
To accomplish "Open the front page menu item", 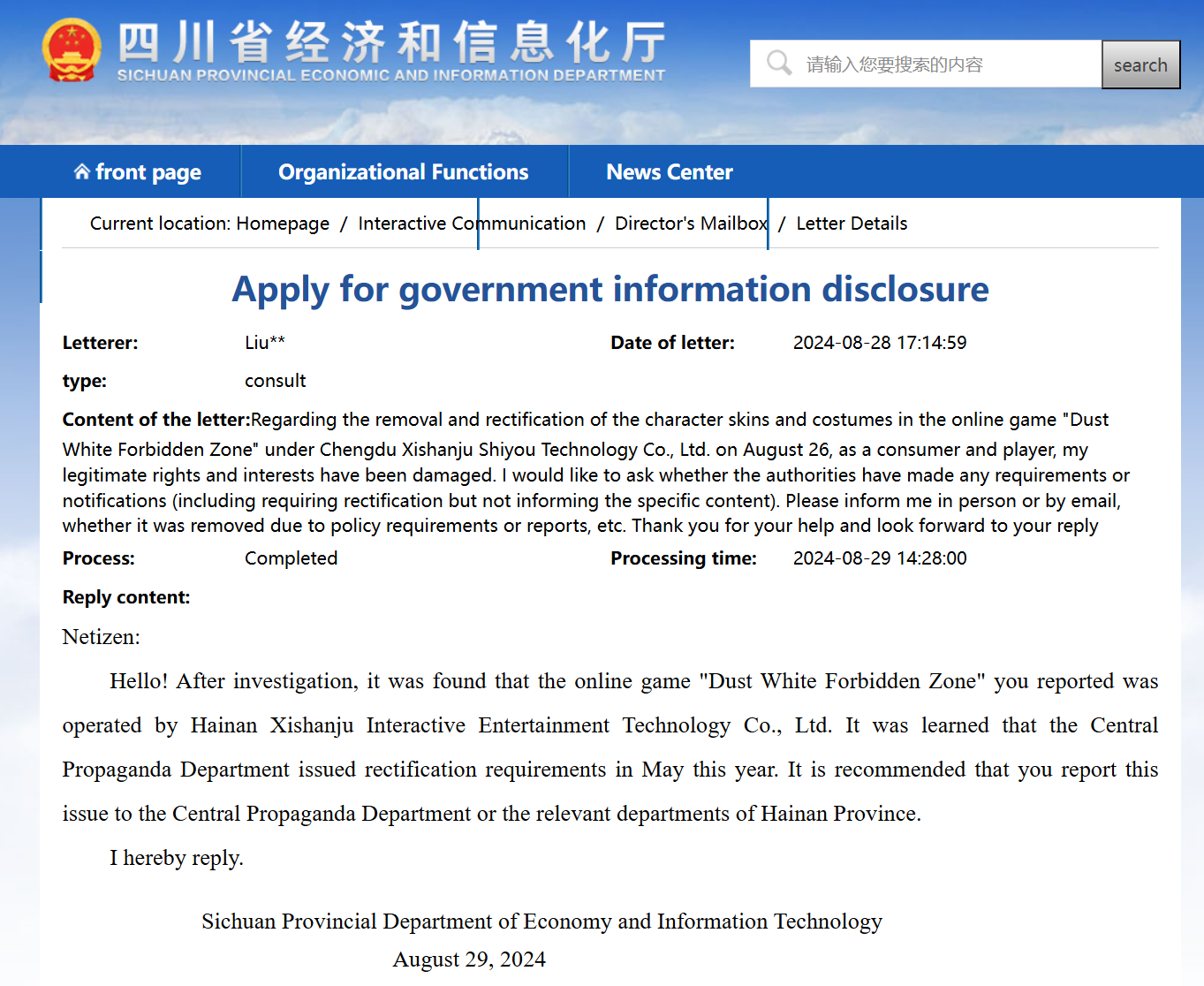I will click(x=138, y=172).
